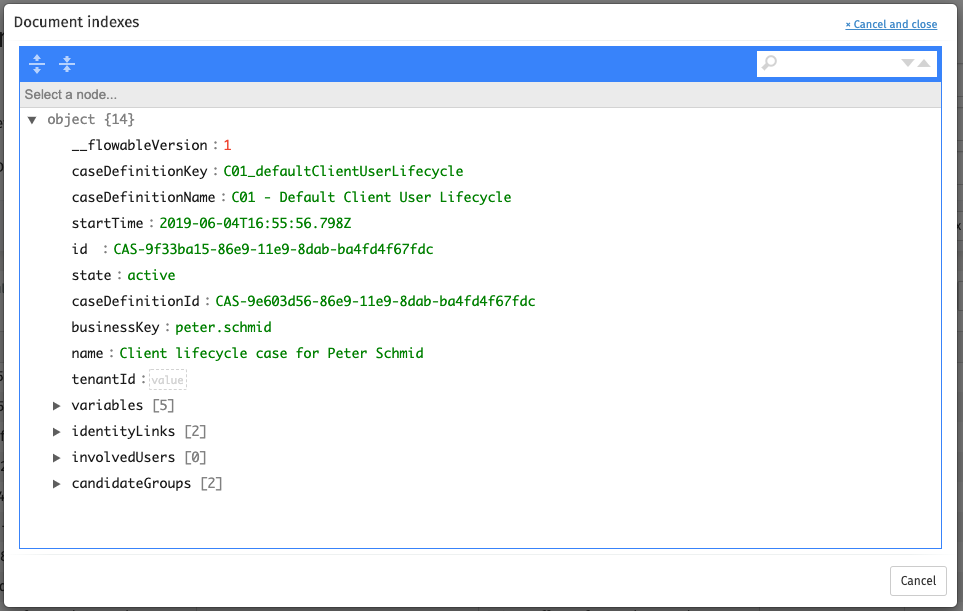Expand the variables node
Screen dimensions: 963x611
57,405
